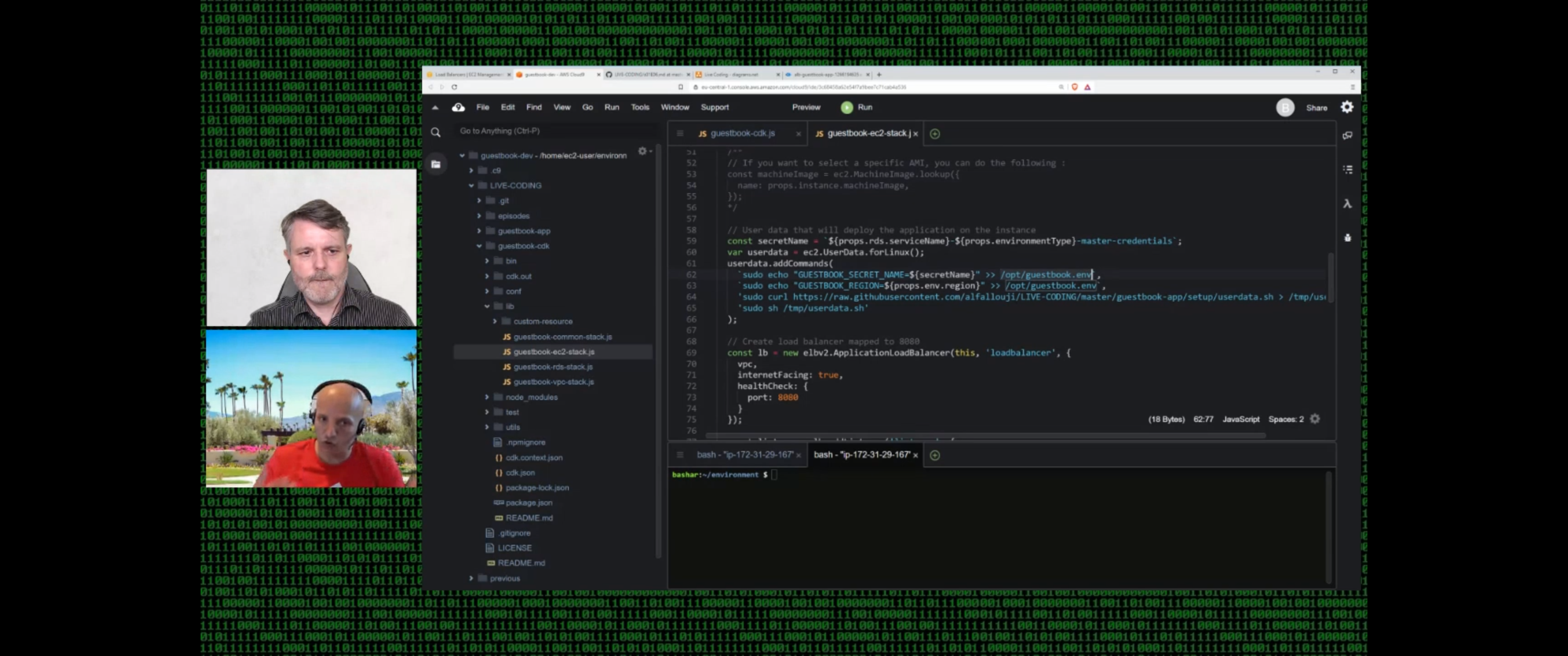Screen dimensions: 1568x656
Task: Click the green Run play icon
Action: coord(847,107)
